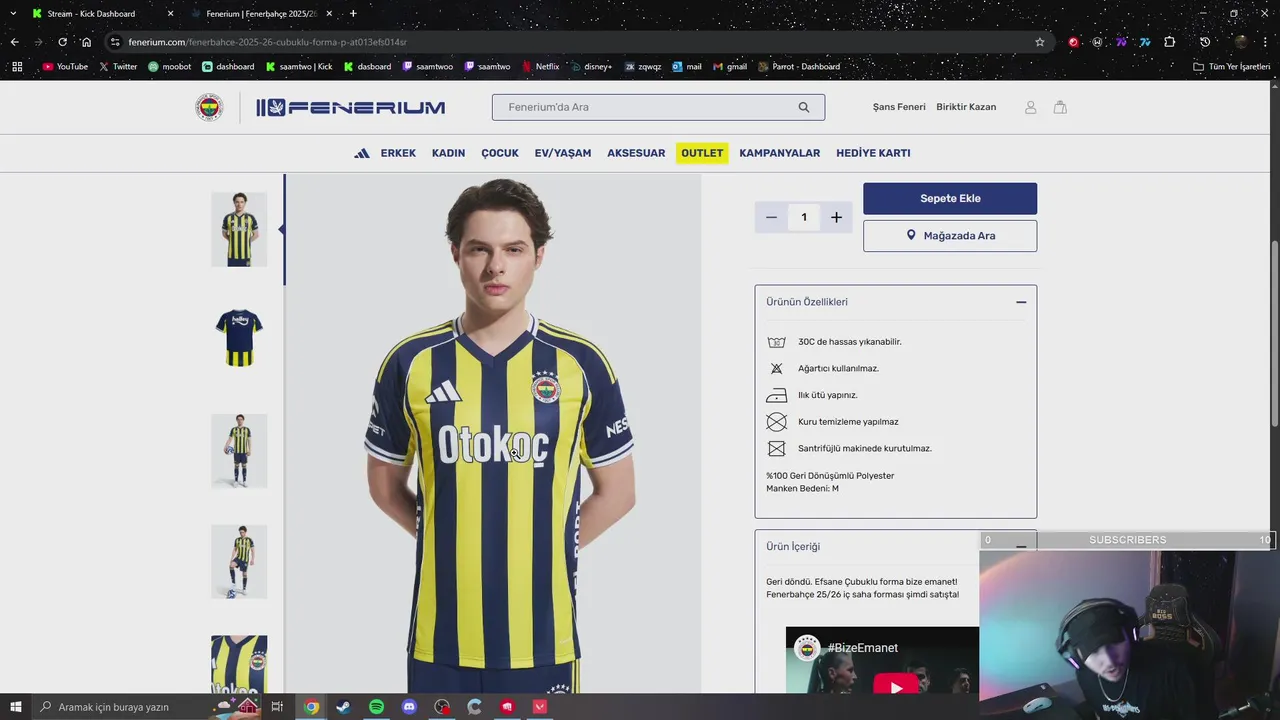This screenshot has height=720, width=1280.
Task: Open the browser home page
Action: point(86,42)
